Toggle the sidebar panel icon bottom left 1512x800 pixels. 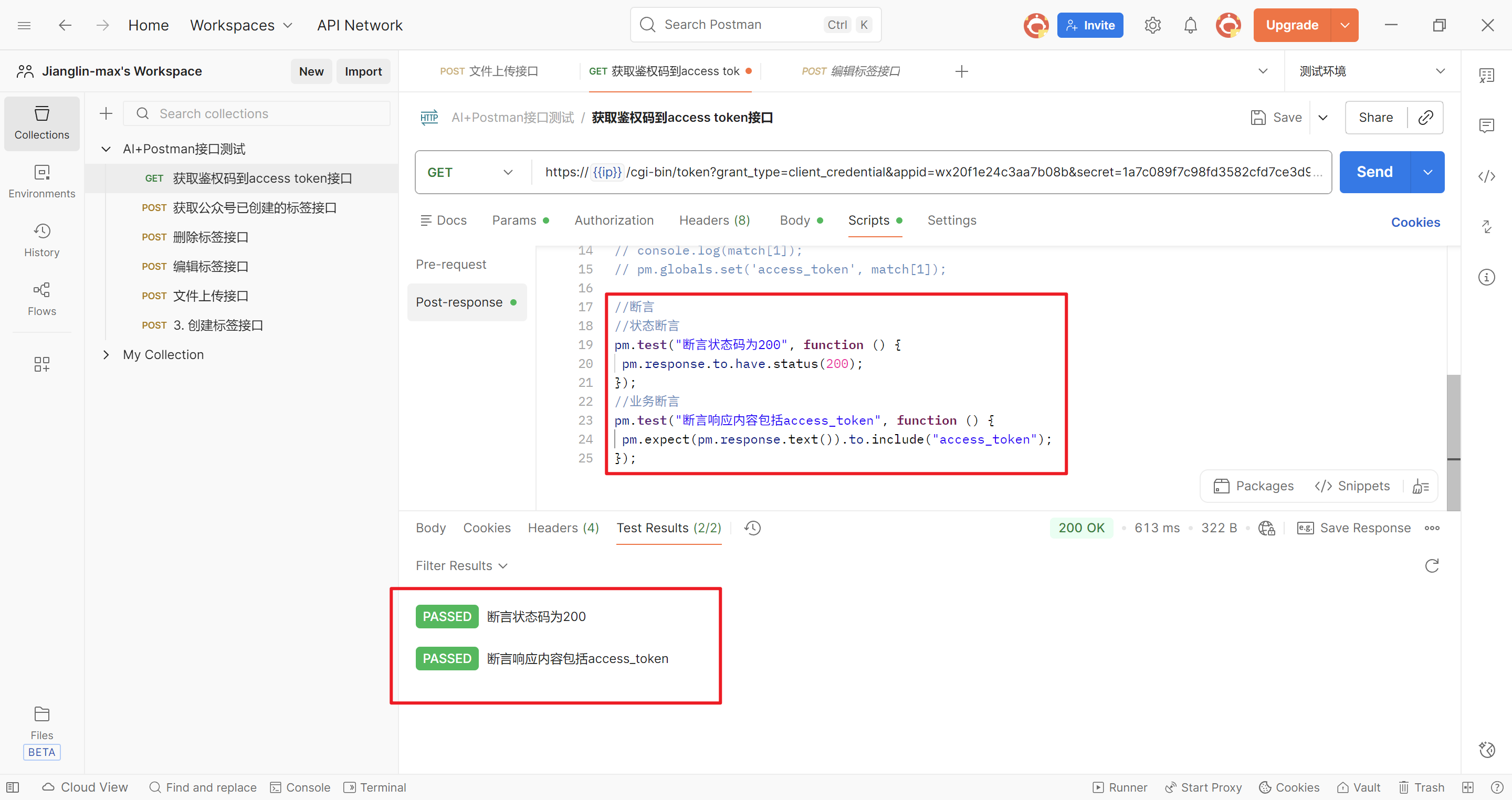[13, 787]
